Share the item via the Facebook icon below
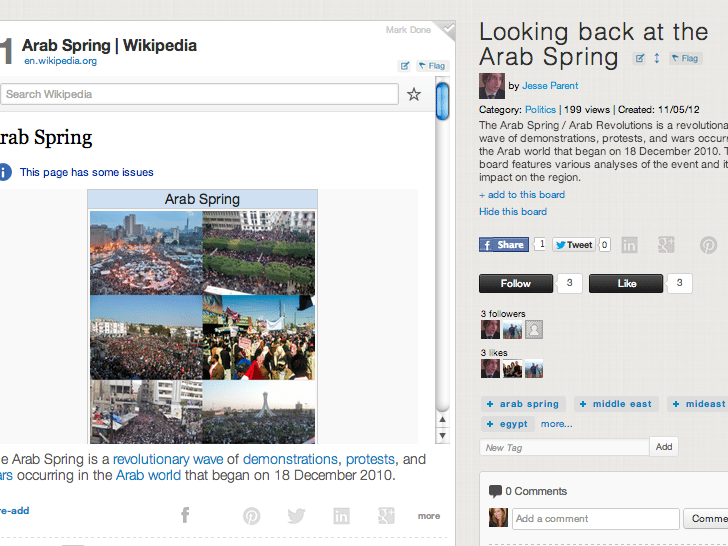728x546 pixels. (185, 515)
